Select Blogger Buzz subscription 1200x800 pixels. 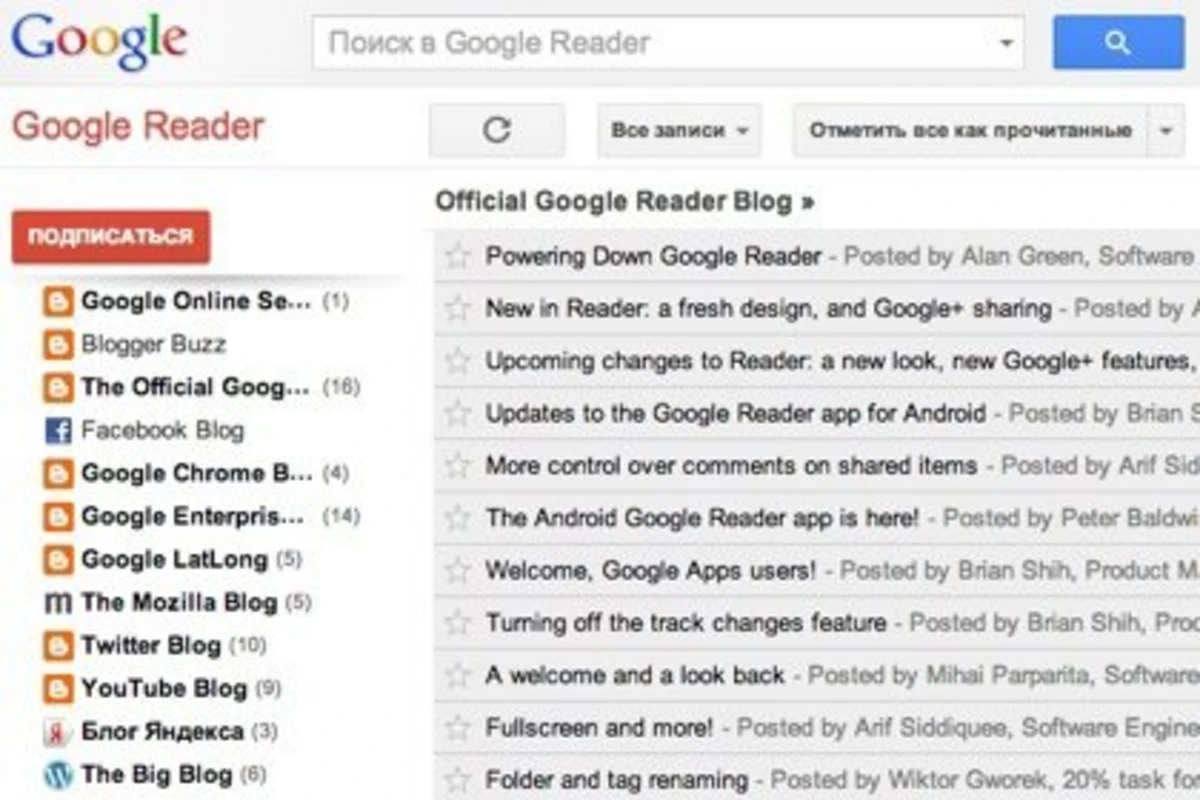154,345
